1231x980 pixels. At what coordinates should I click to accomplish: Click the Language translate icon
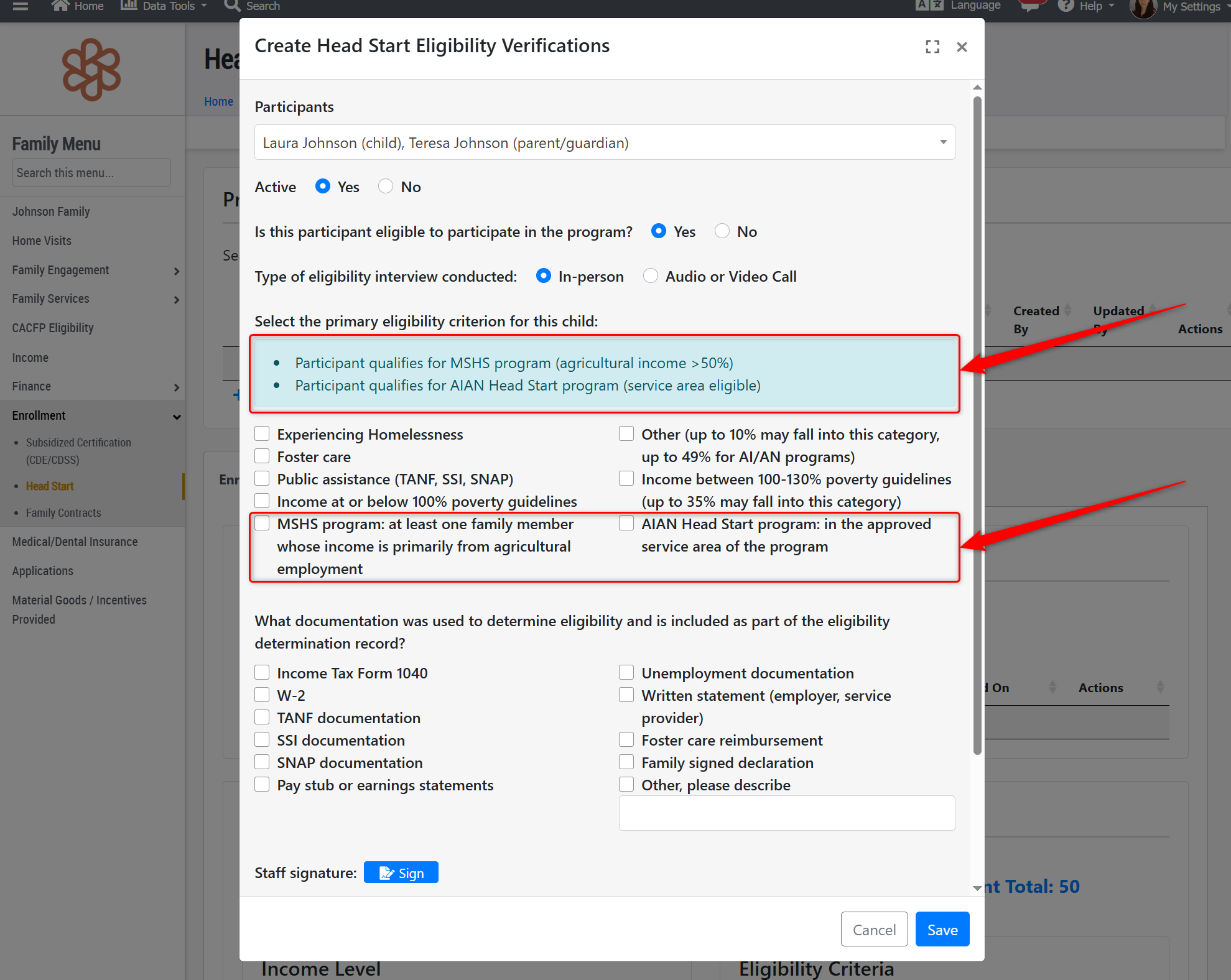[929, 6]
